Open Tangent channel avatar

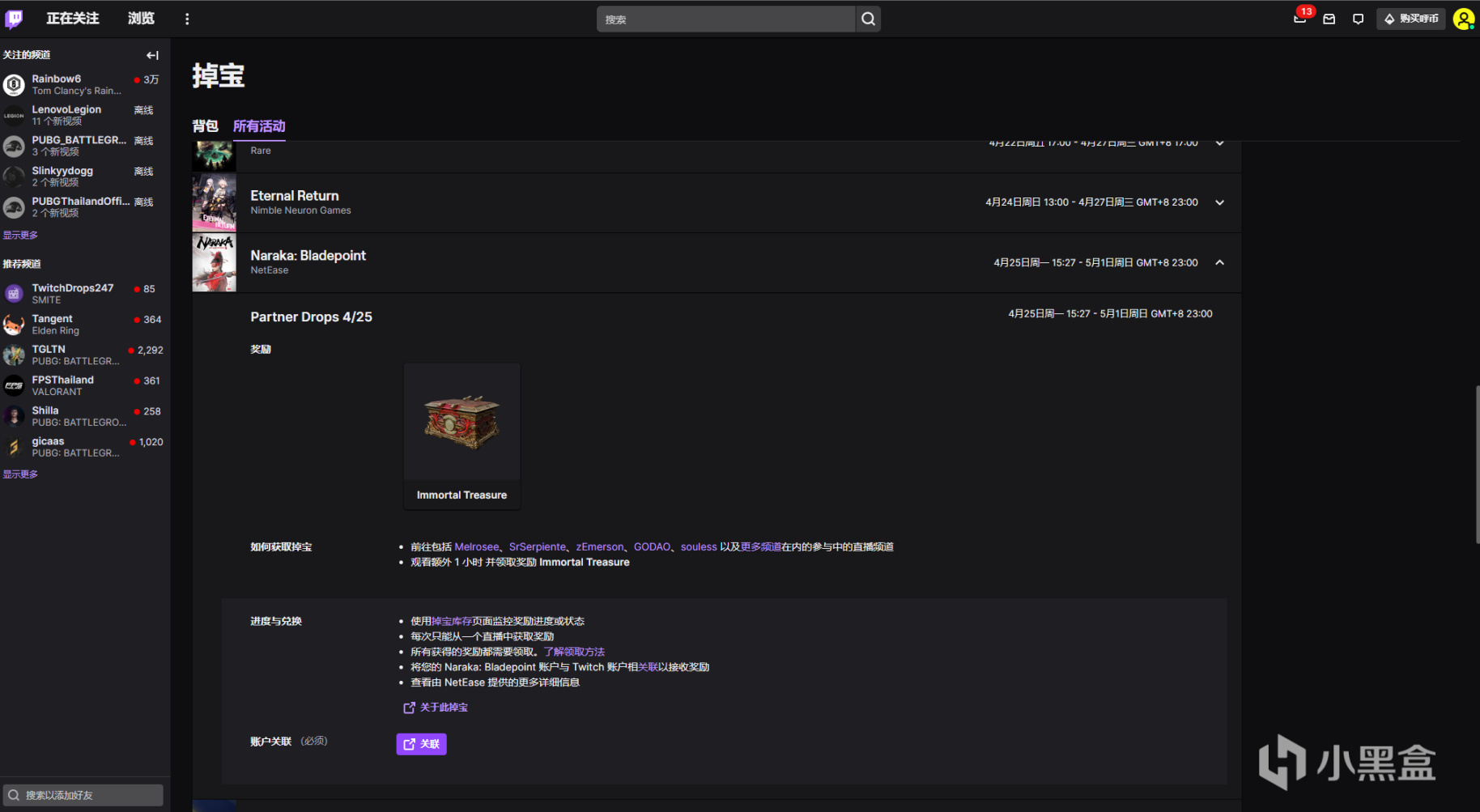[14, 325]
